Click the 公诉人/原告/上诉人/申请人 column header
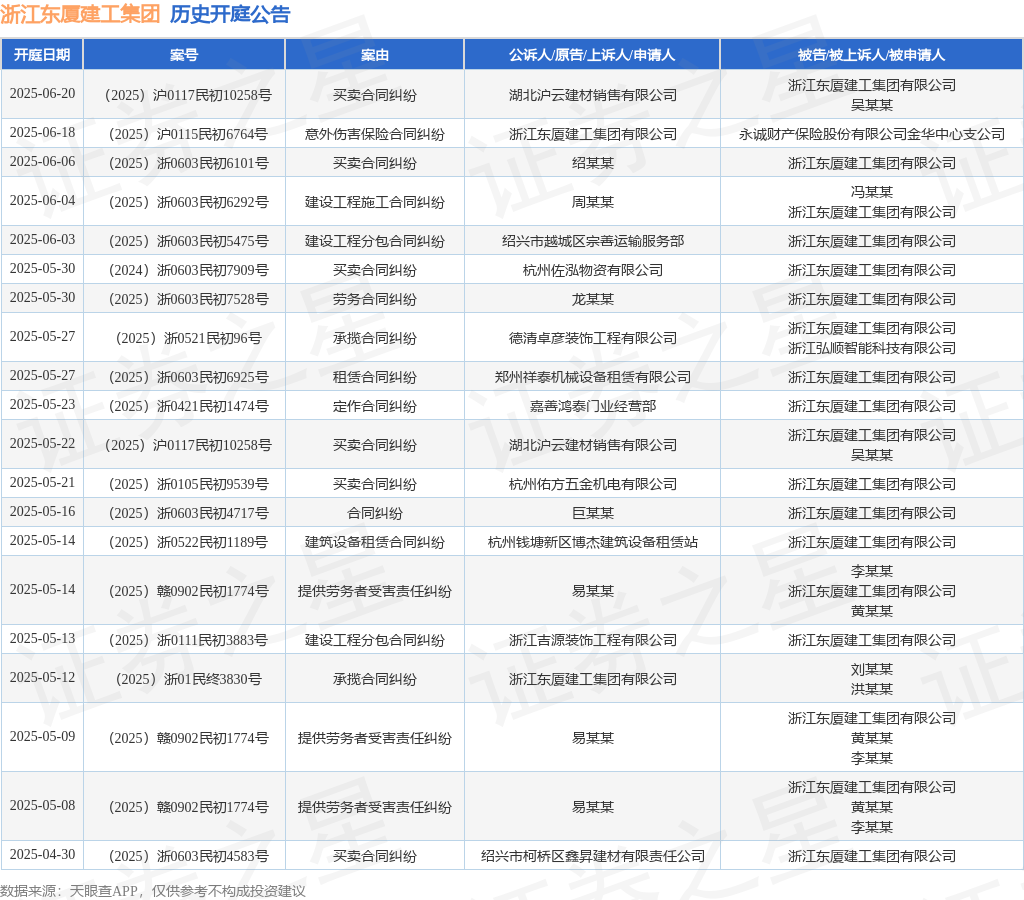This screenshot has width=1024, height=900. [x=592, y=55]
